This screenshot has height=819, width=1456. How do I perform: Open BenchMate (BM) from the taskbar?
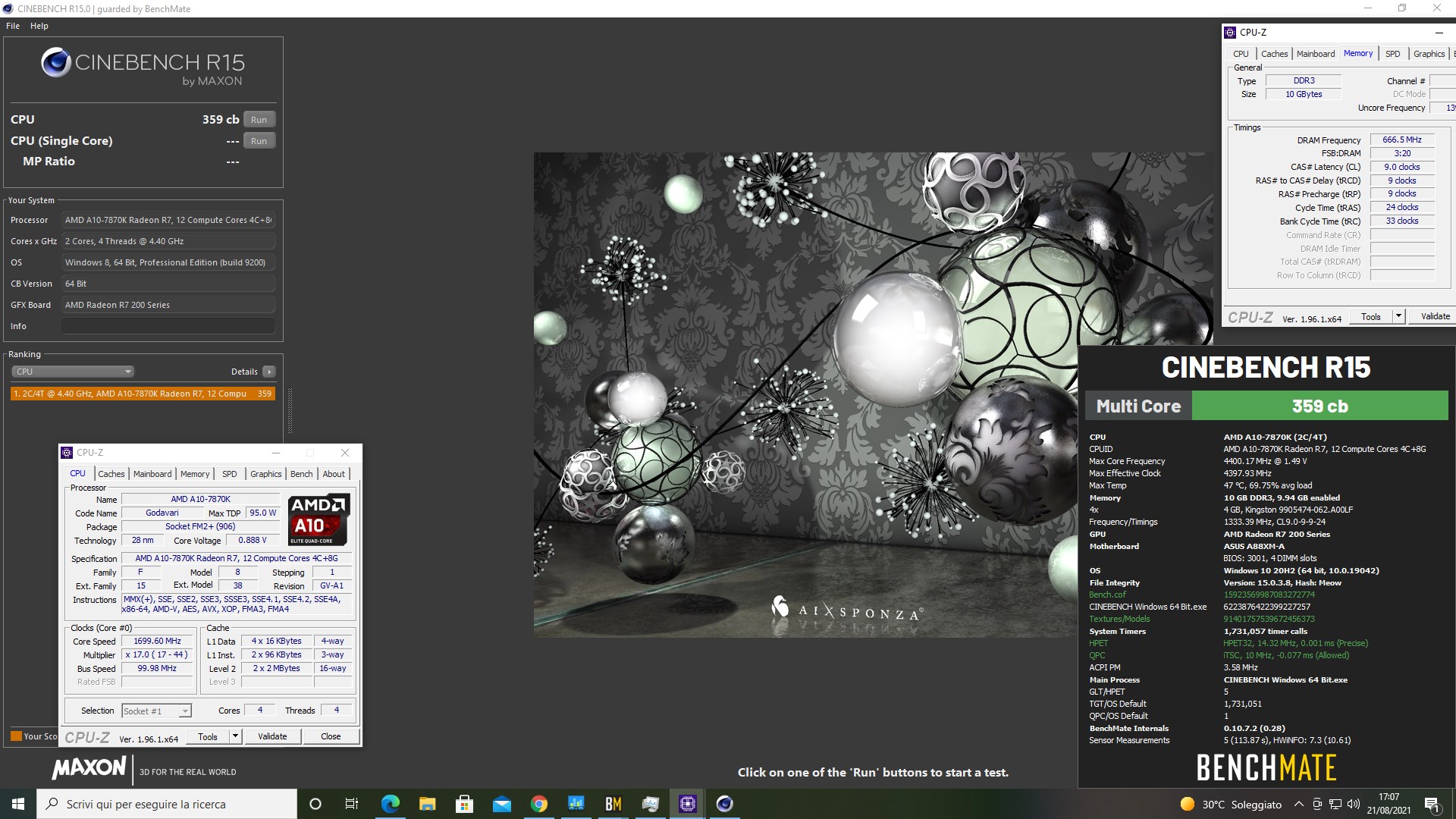coord(613,804)
